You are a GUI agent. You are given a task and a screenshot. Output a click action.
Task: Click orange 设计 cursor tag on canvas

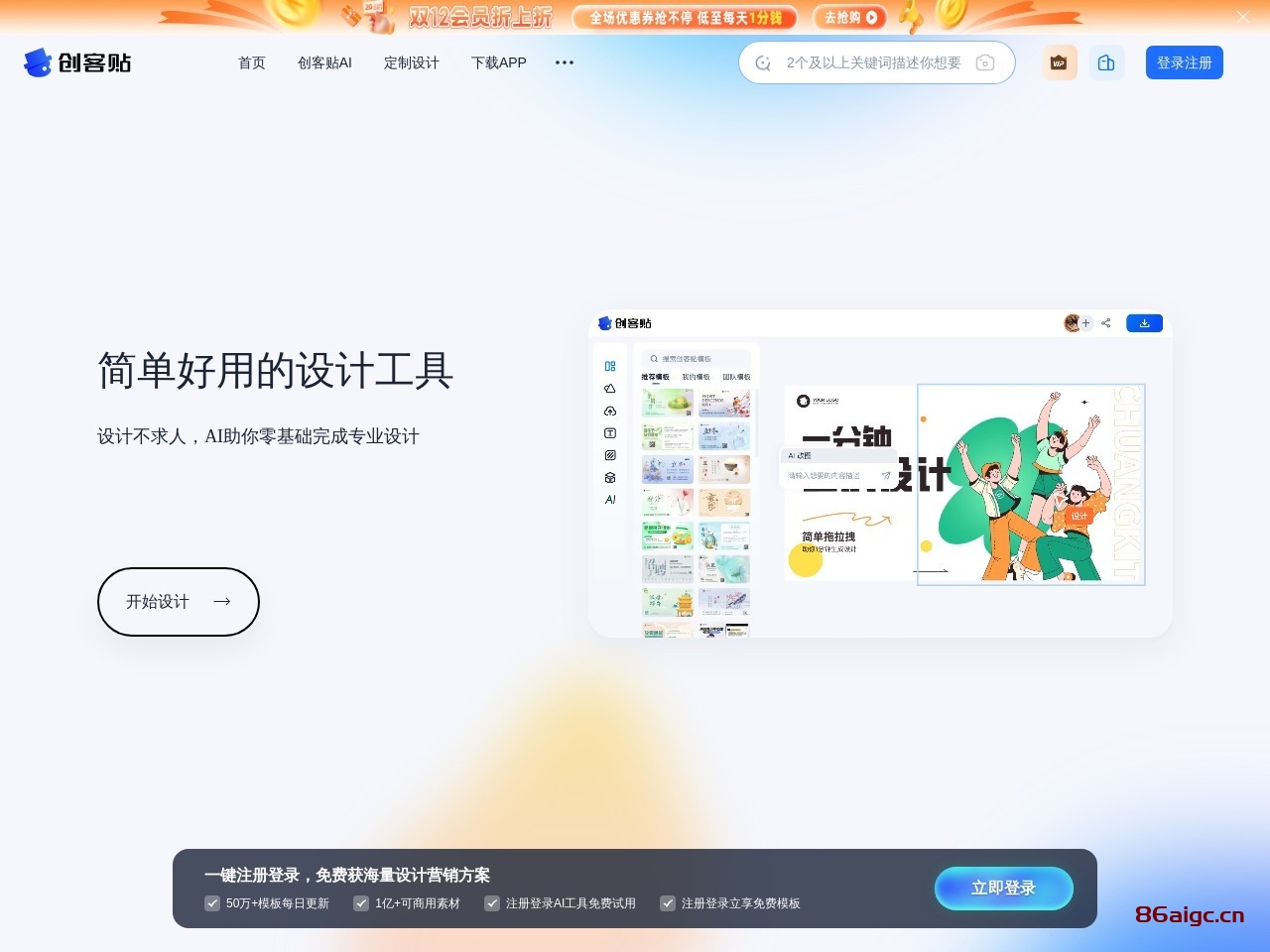(x=1079, y=517)
